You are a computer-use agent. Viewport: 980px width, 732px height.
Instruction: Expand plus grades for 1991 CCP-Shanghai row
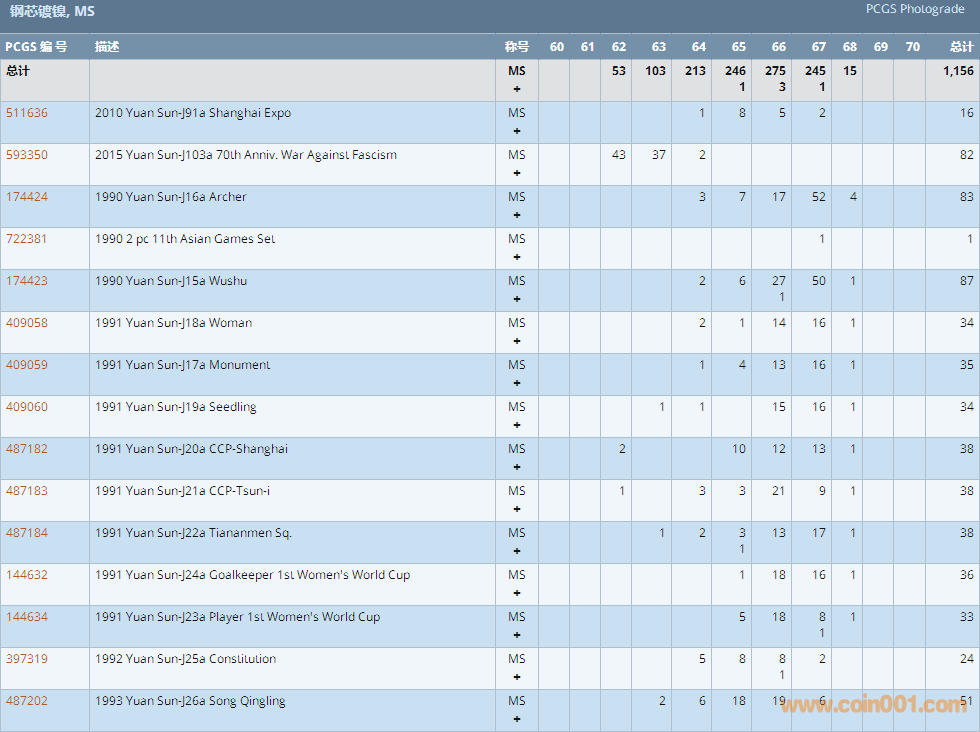pyautogui.click(x=516, y=467)
